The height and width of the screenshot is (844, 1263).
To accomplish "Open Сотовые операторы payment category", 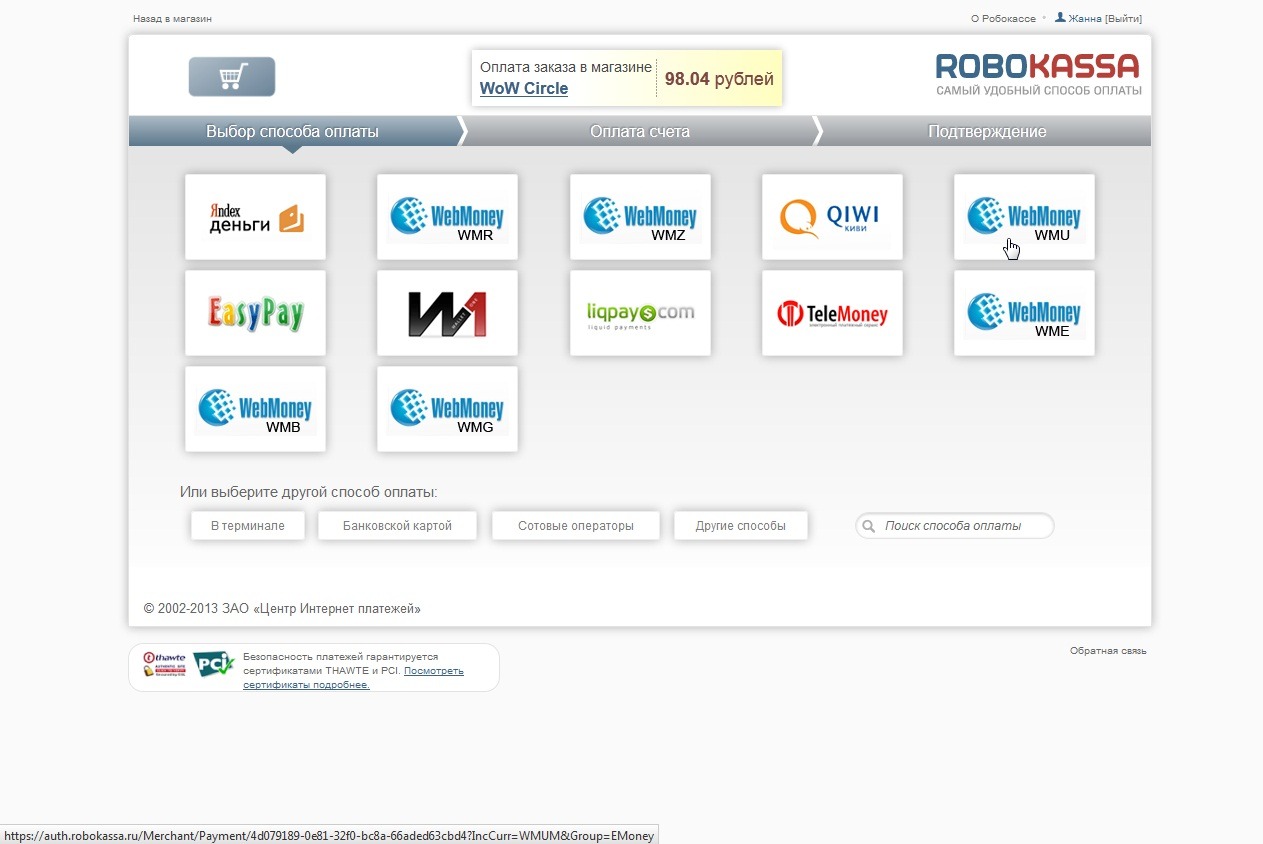I will [576, 526].
